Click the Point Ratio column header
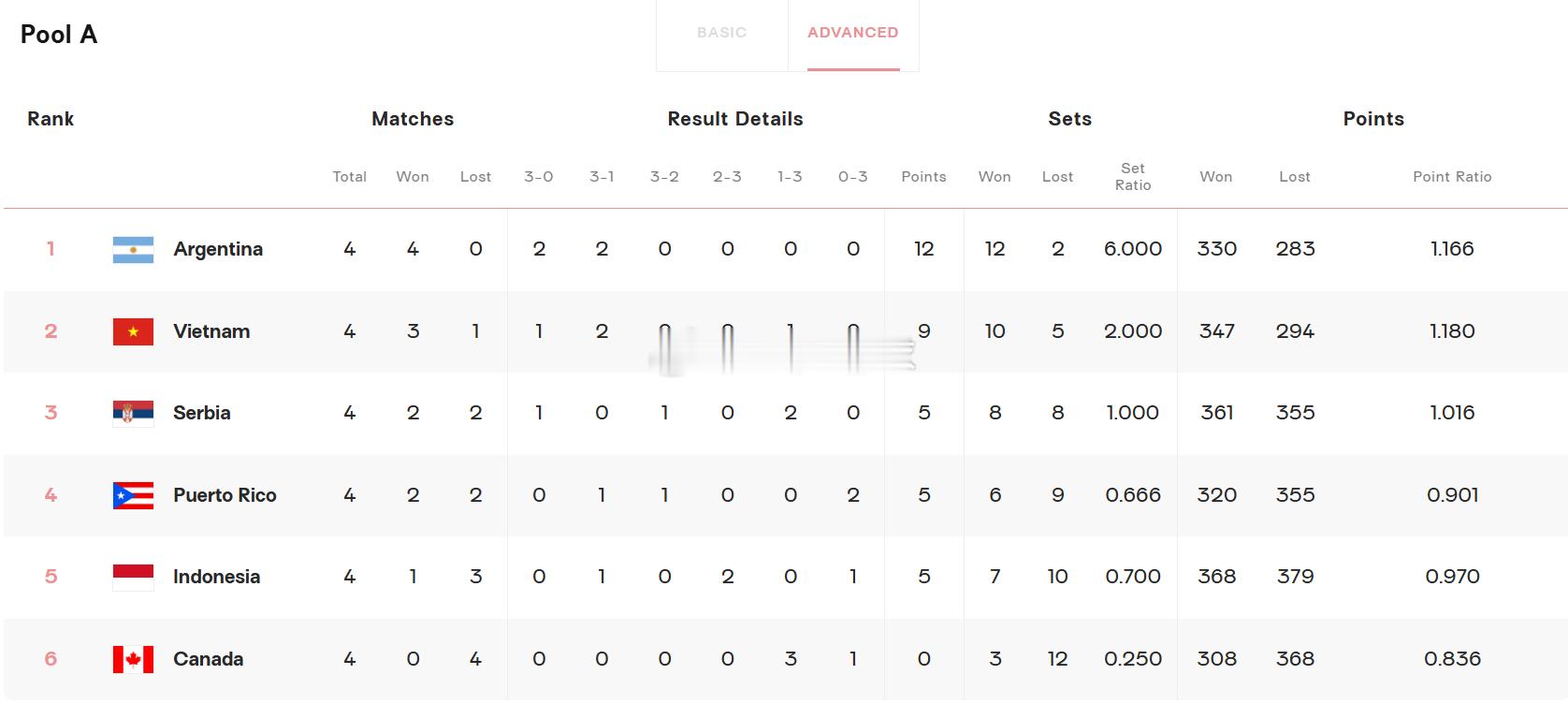 click(1452, 177)
